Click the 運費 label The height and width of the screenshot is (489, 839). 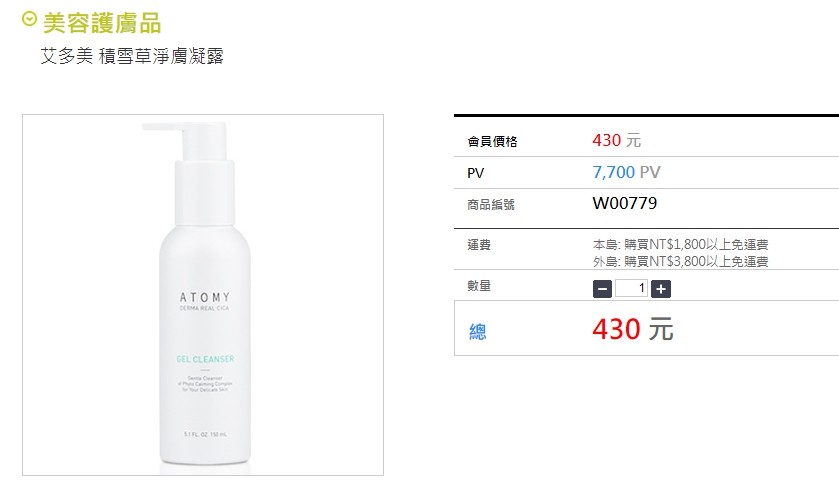coord(479,244)
